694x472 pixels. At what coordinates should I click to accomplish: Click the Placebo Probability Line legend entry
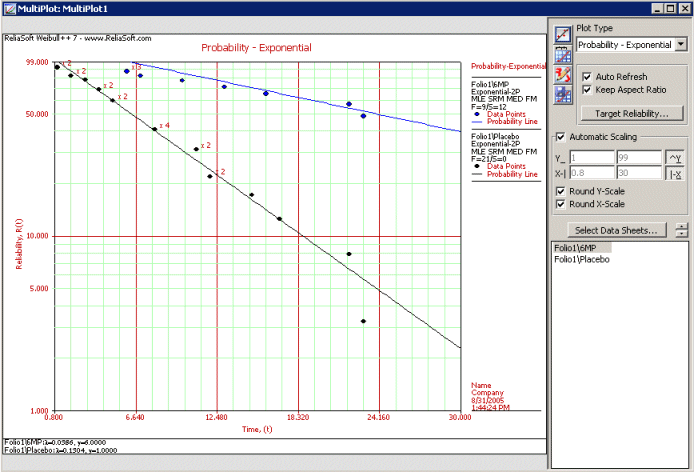(x=505, y=174)
